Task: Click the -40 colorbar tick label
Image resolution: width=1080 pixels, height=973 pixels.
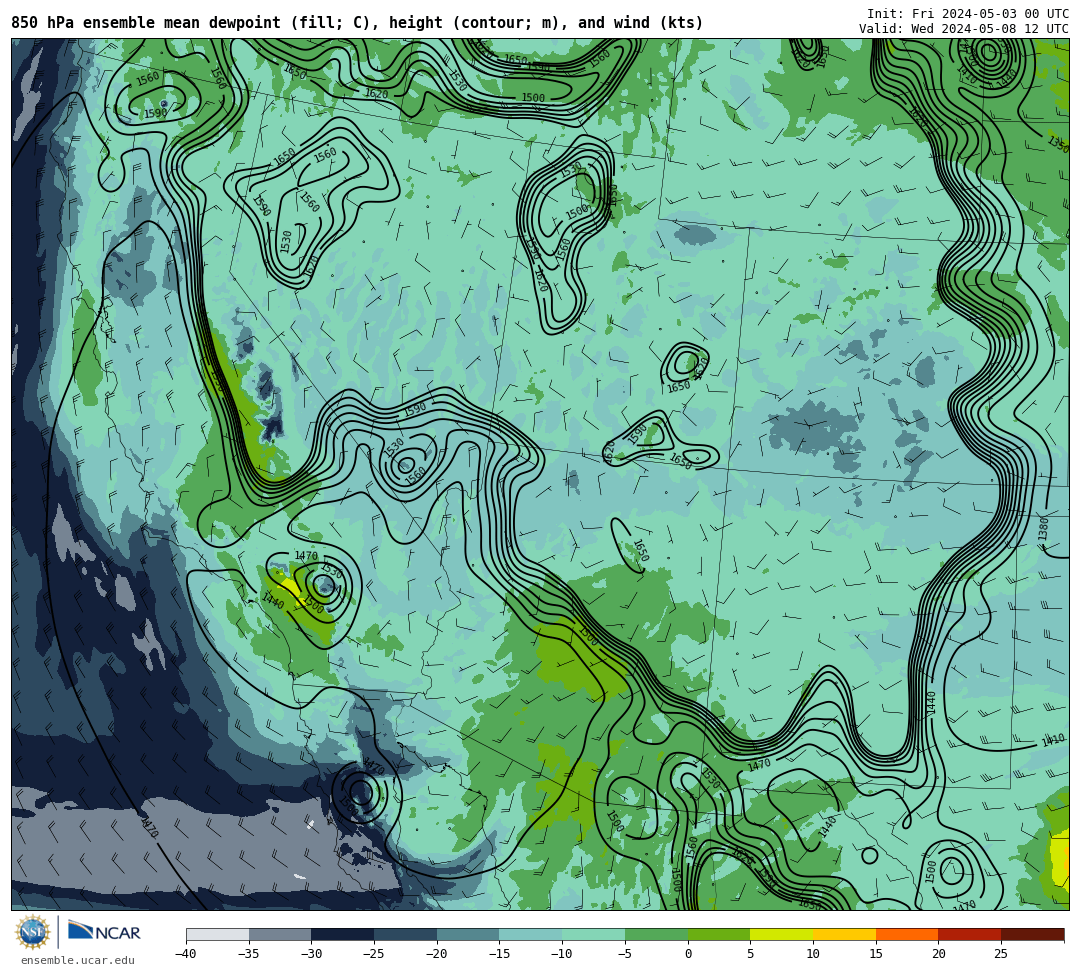Action: [186, 954]
